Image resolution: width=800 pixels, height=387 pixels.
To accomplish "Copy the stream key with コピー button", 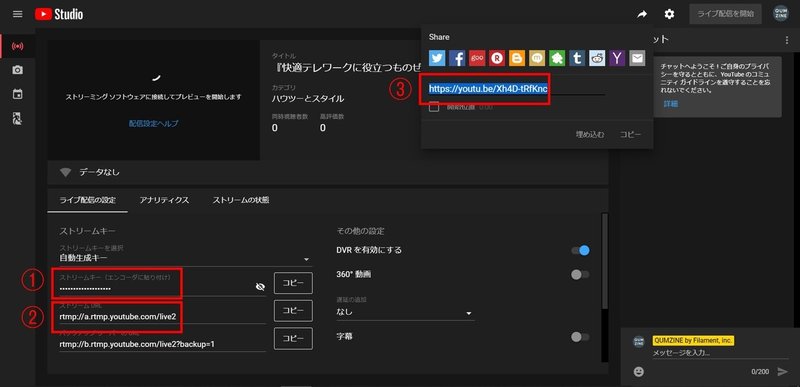I will pyautogui.click(x=293, y=283).
